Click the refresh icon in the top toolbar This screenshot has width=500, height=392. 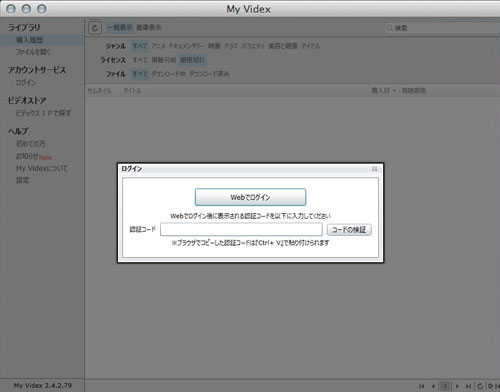[x=95, y=28]
